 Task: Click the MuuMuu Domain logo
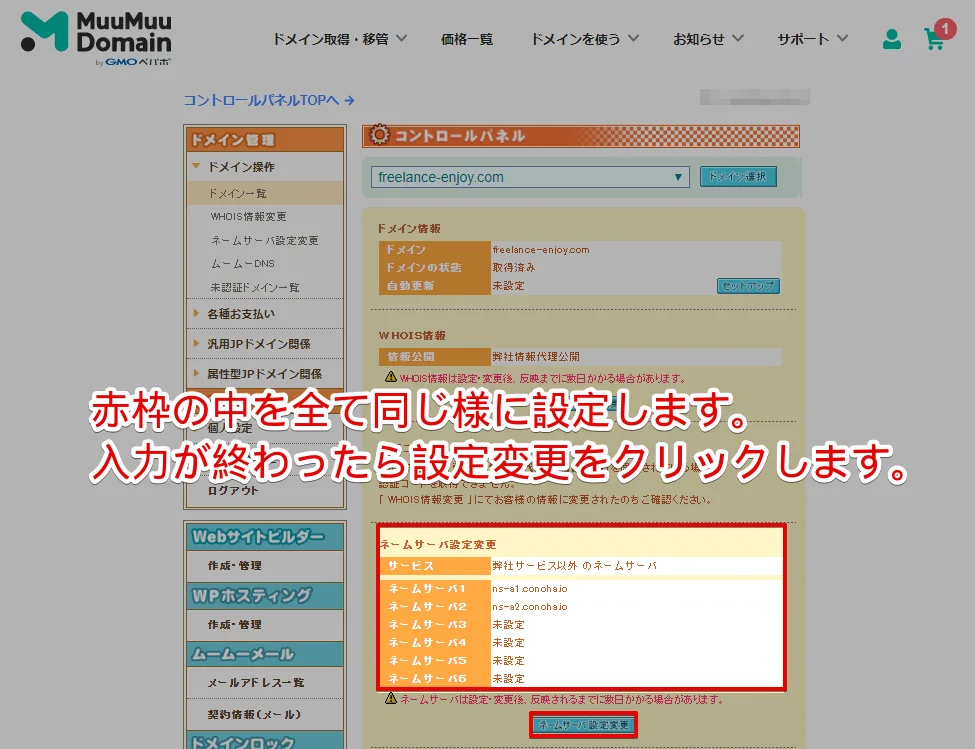96,38
